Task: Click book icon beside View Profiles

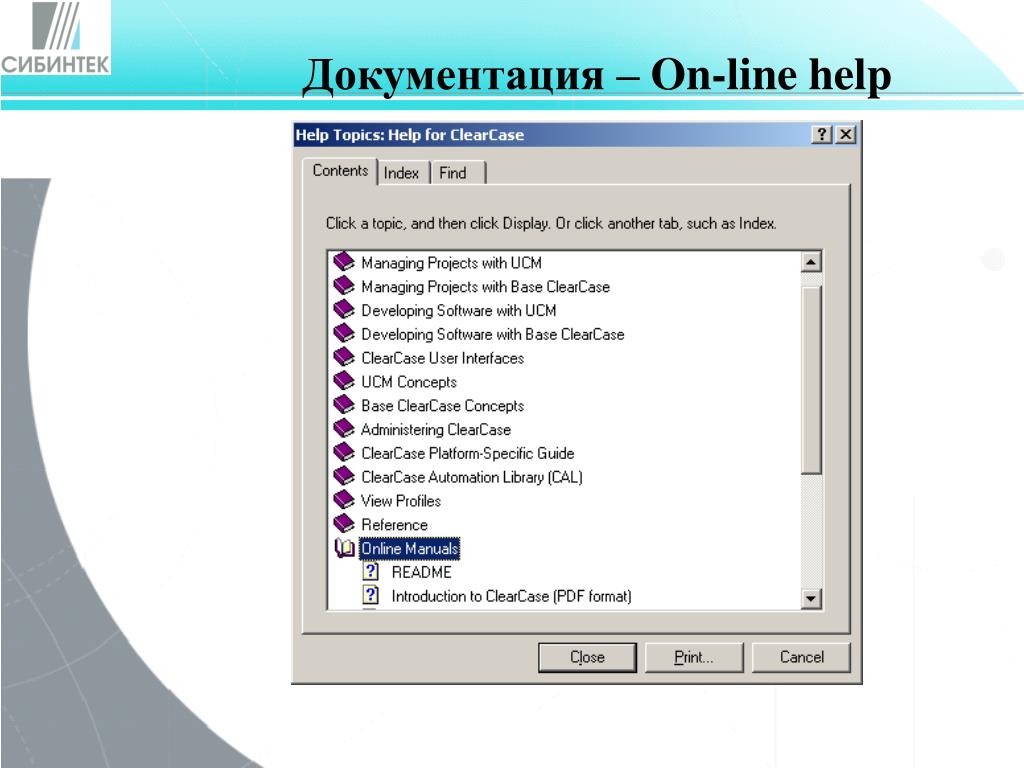Action: tap(344, 500)
